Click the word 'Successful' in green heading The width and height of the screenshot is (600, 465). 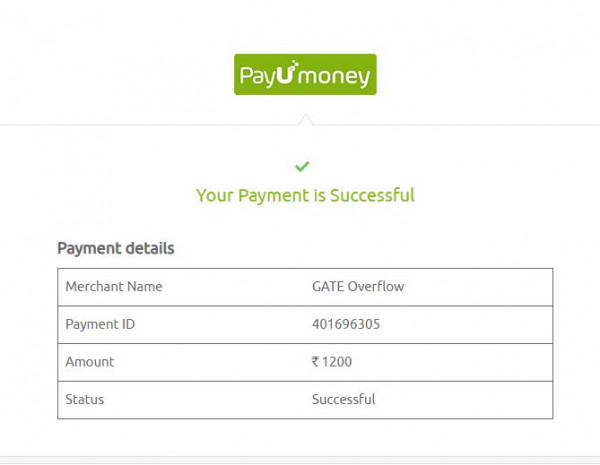click(372, 195)
